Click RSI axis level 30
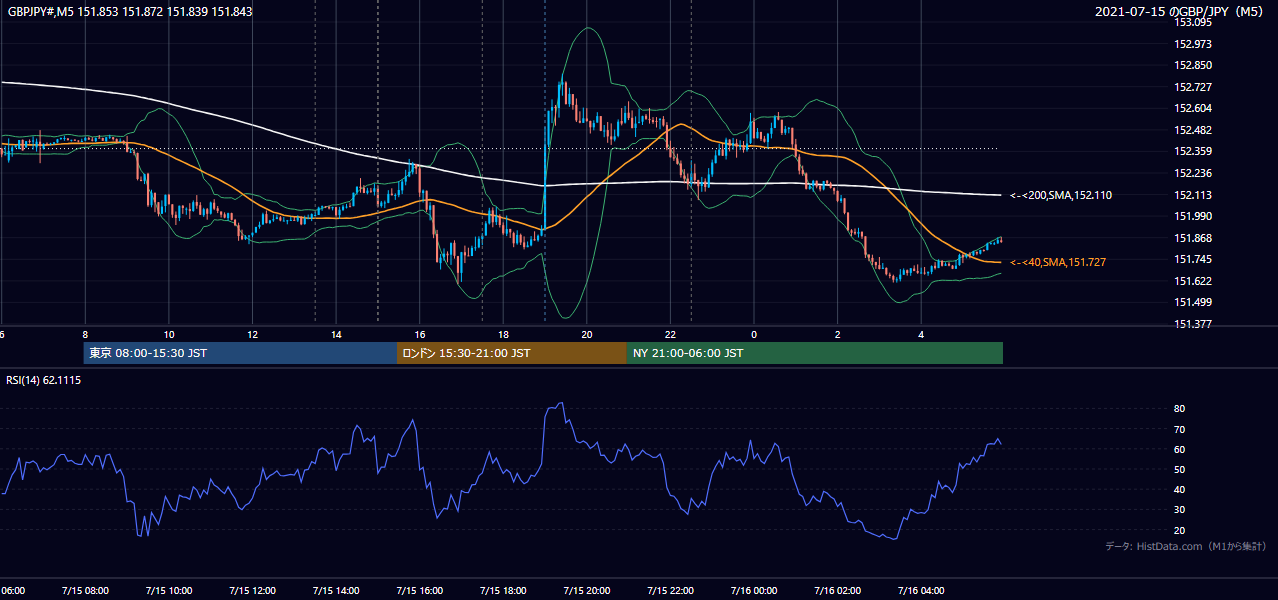The width and height of the screenshot is (1278, 600). click(x=1179, y=510)
